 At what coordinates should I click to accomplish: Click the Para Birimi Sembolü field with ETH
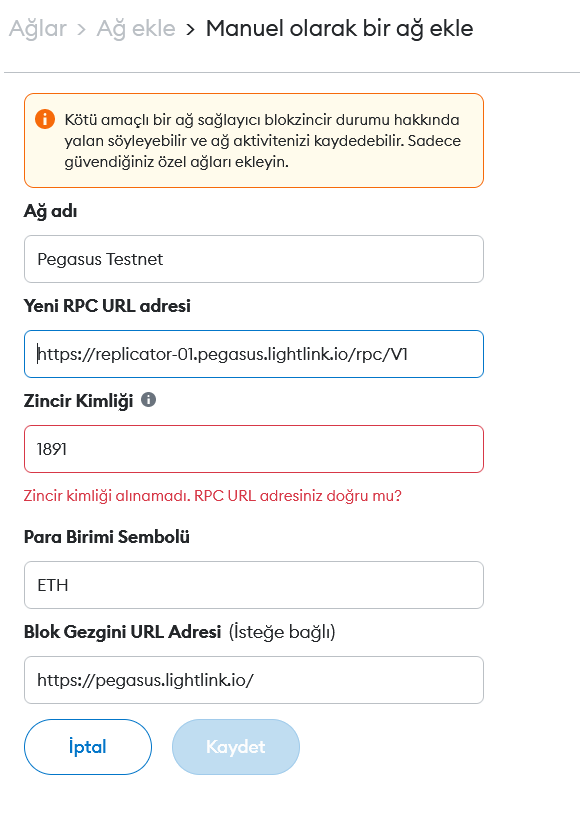(x=254, y=585)
